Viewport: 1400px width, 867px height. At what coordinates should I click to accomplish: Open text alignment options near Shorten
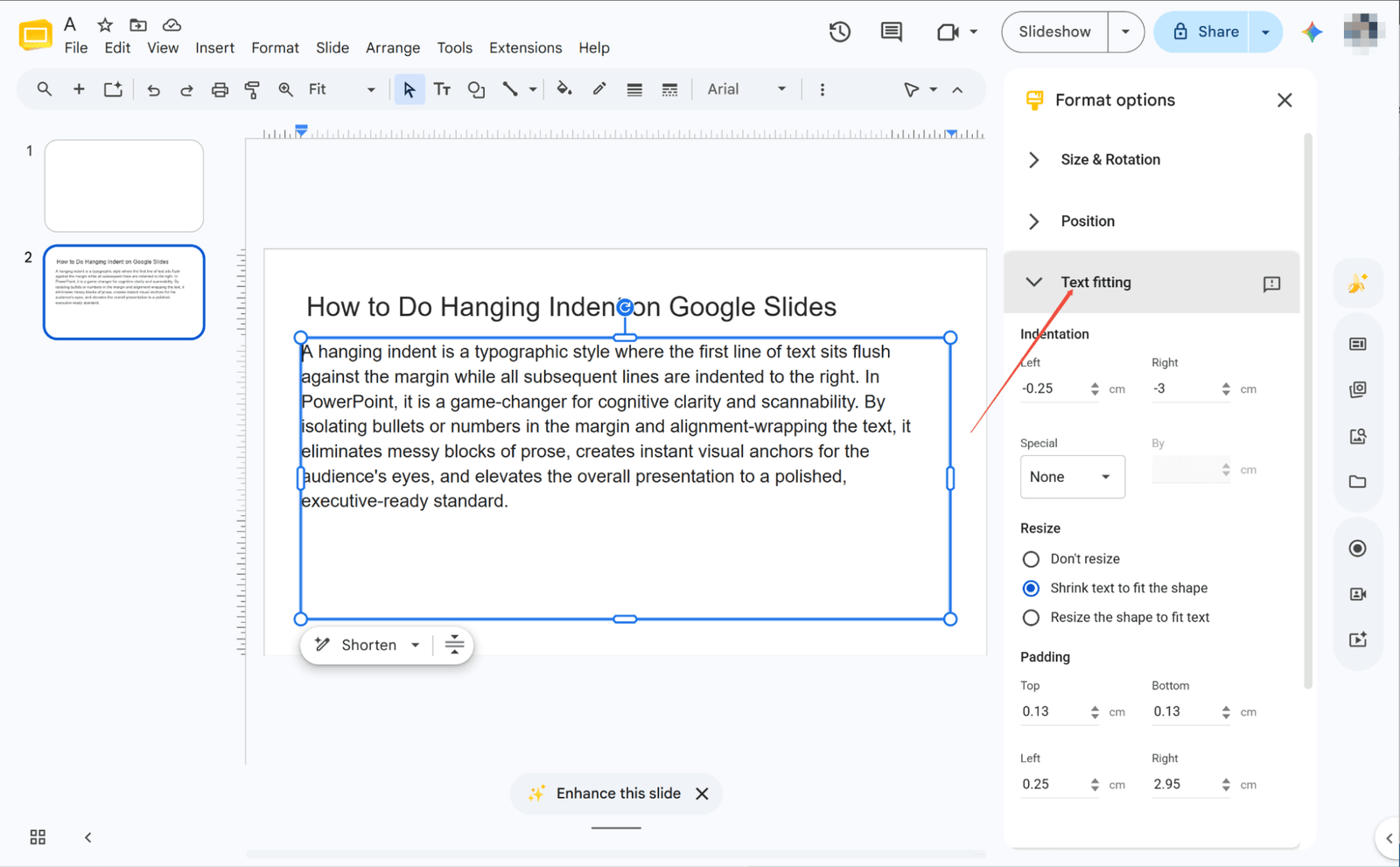tap(454, 645)
